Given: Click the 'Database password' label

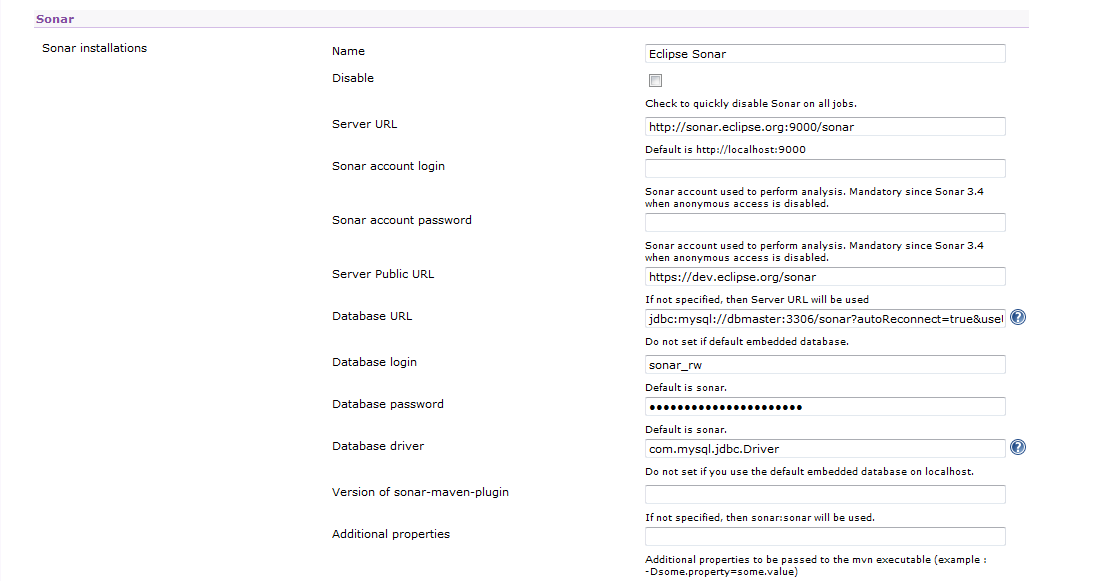Looking at the screenshot, I should (387, 404).
